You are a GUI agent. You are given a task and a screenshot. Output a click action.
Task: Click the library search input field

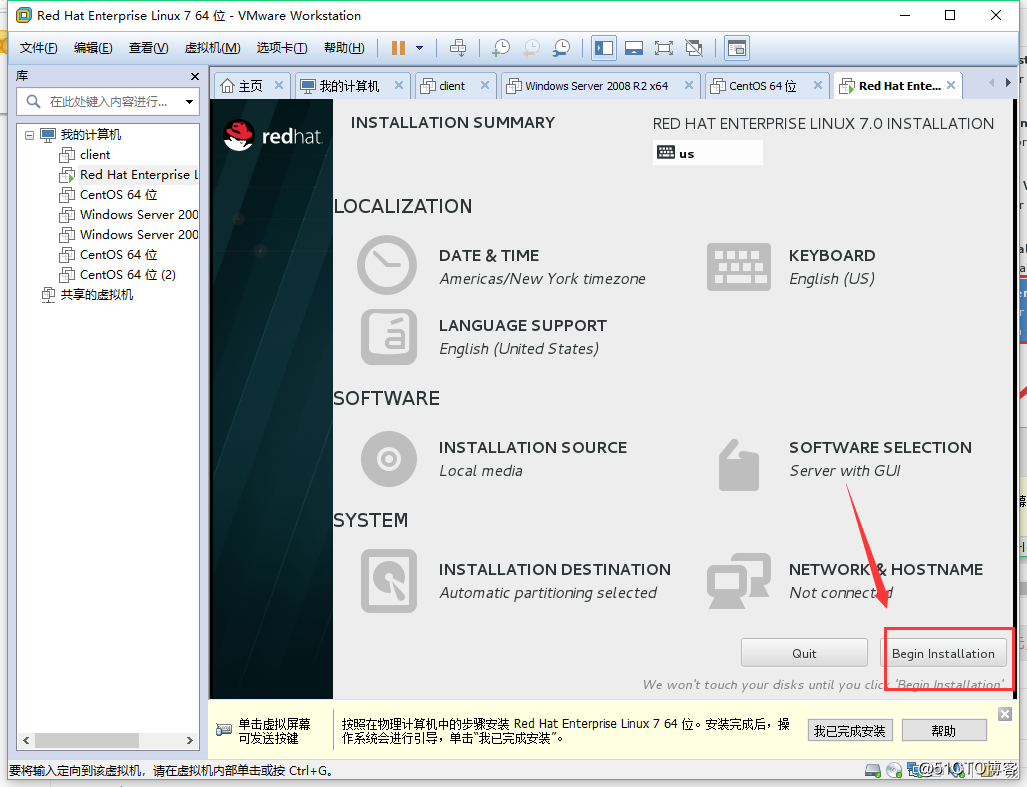click(x=108, y=101)
